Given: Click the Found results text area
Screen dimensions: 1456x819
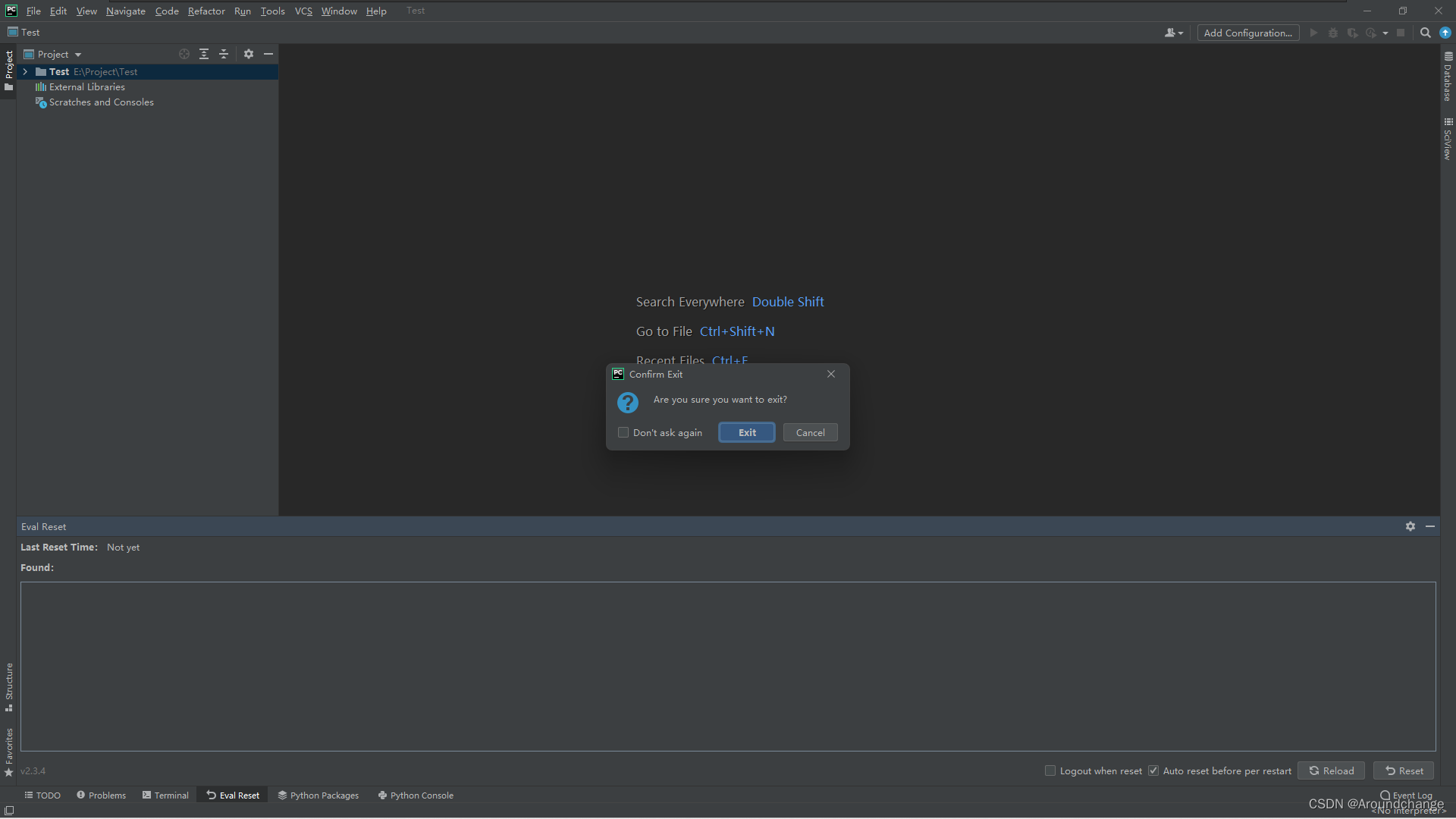Looking at the screenshot, I should (727, 666).
